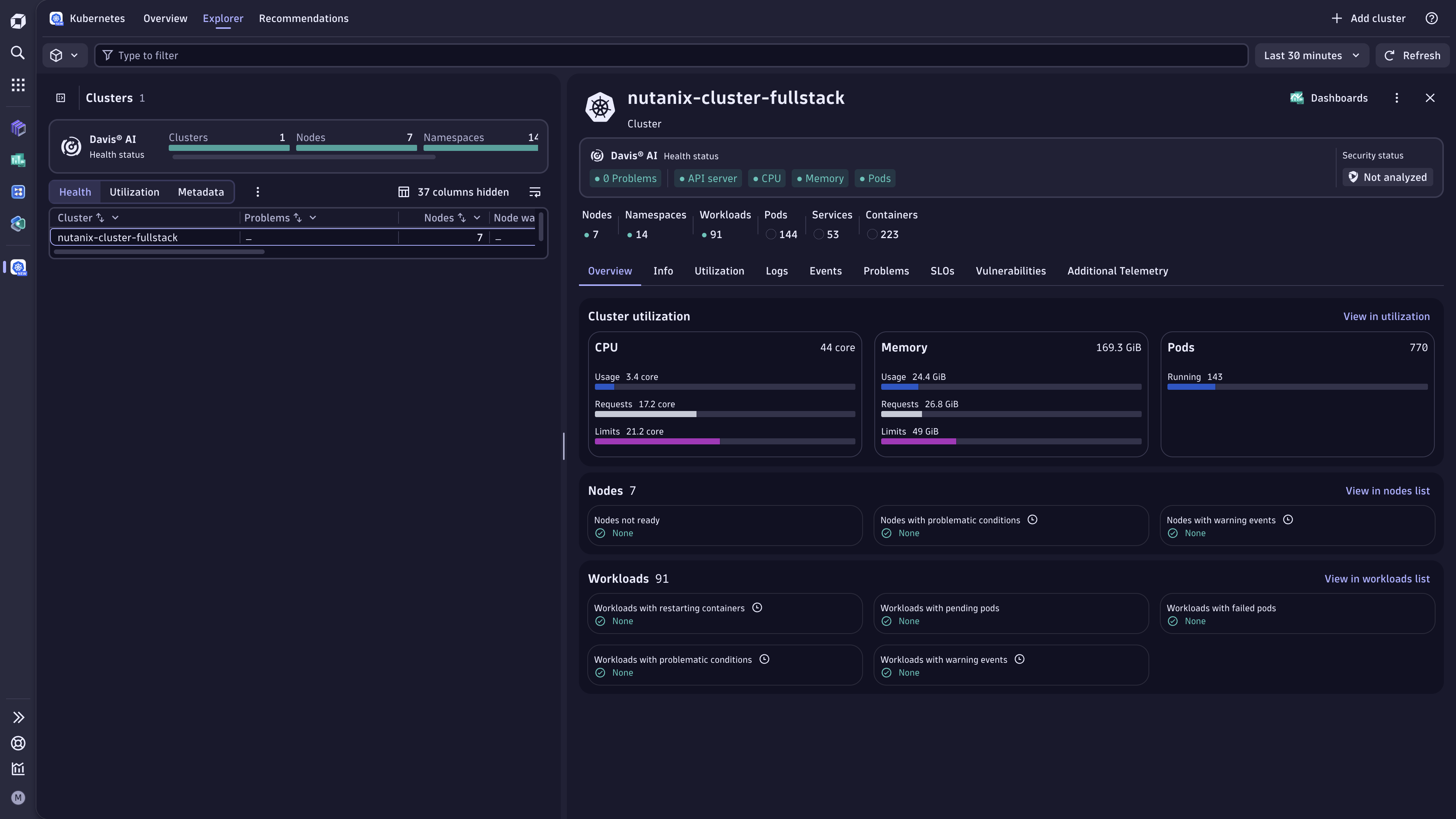
Task: Open the Kubernetes app icon in sidebar
Action: [19, 267]
